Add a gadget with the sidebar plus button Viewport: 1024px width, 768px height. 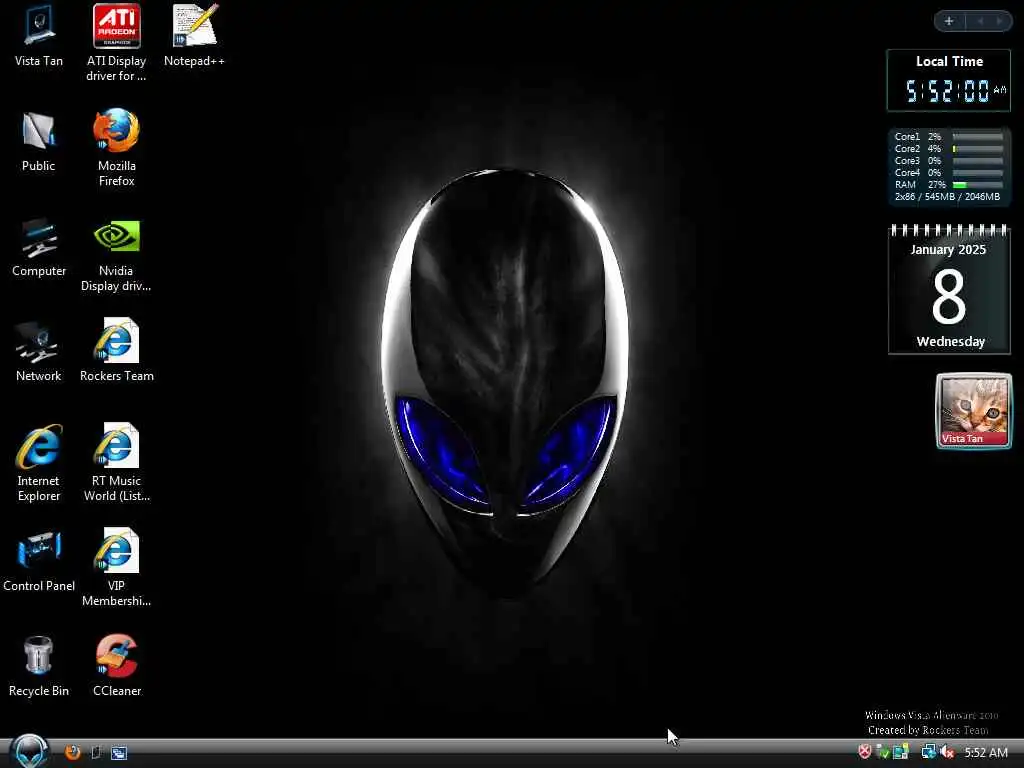pos(949,21)
